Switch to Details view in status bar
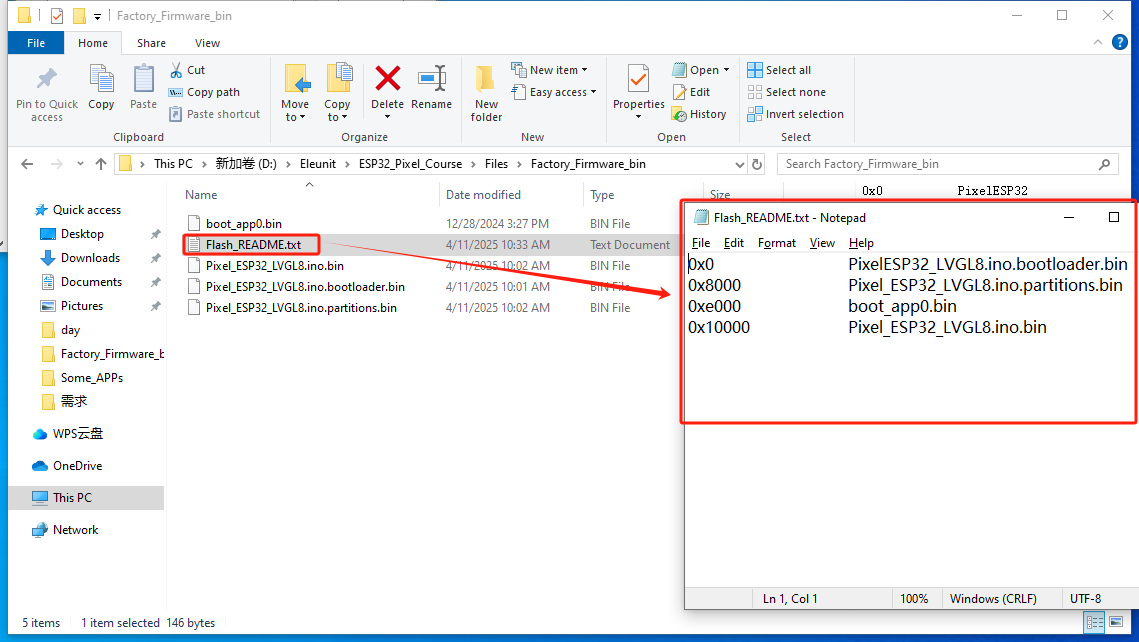The height and width of the screenshot is (642, 1139). (x=1094, y=622)
